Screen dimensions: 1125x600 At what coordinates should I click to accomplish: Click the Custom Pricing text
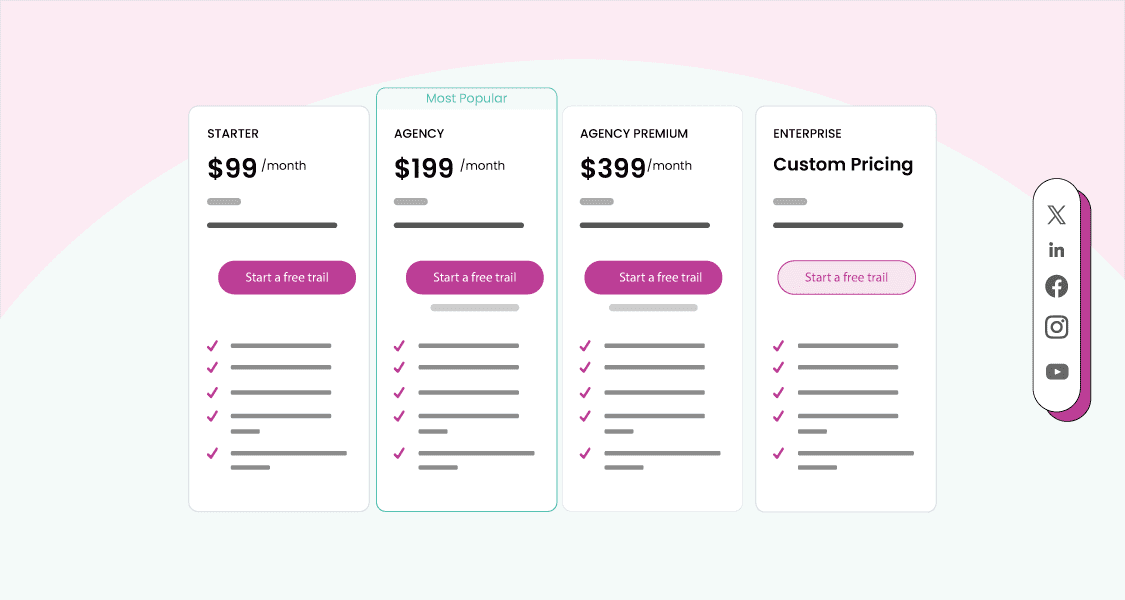[x=843, y=165]
